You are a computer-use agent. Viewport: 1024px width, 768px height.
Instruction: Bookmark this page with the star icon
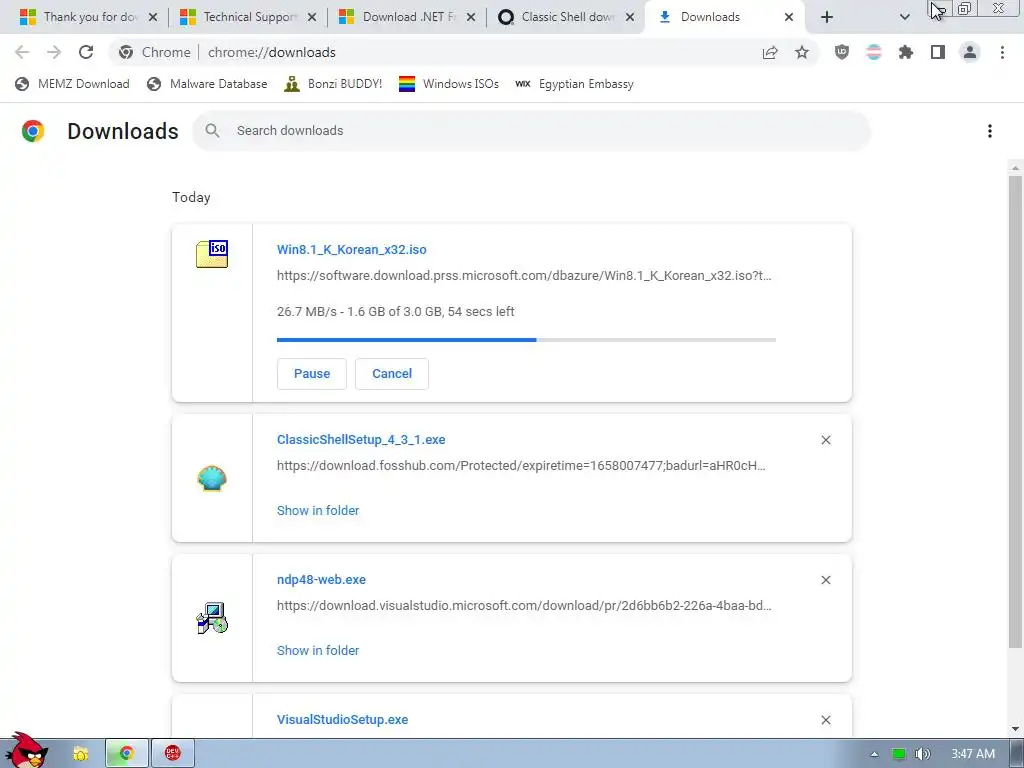pos(802,52)
